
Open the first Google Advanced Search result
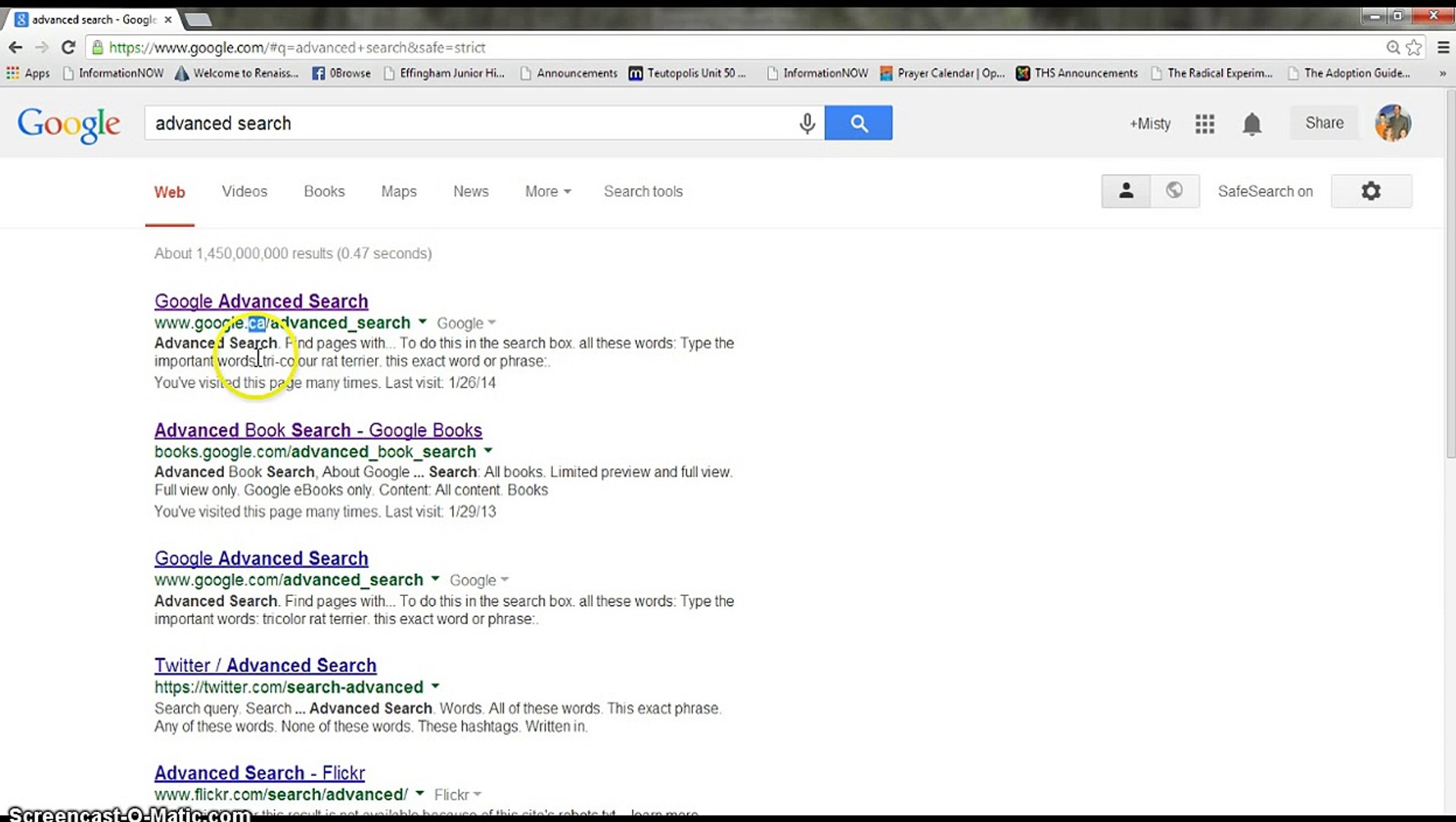pos(261,301)
